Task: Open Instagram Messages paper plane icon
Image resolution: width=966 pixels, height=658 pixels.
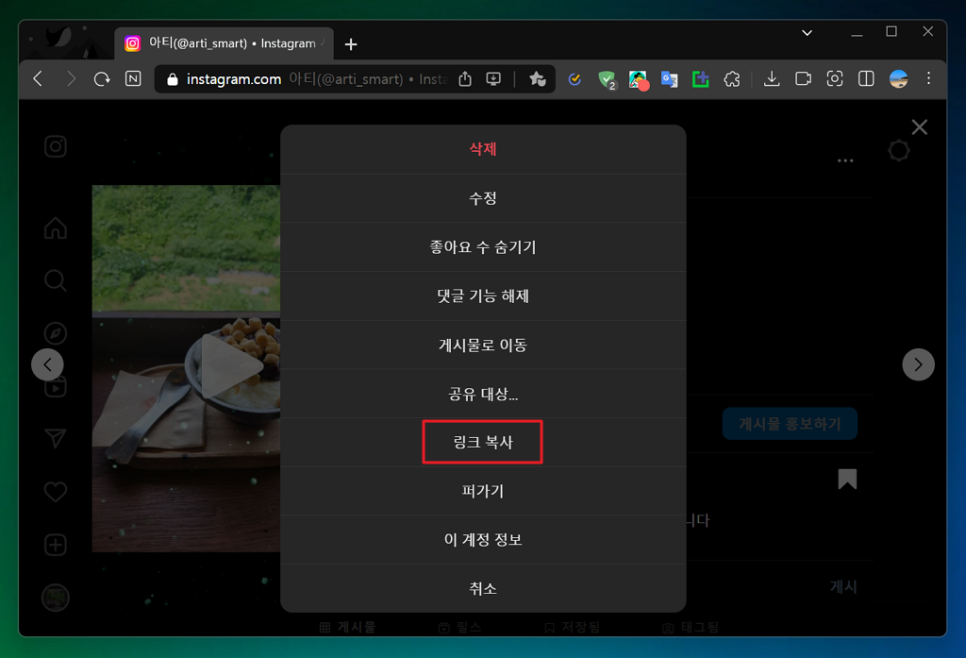Action: pos(55,439)
